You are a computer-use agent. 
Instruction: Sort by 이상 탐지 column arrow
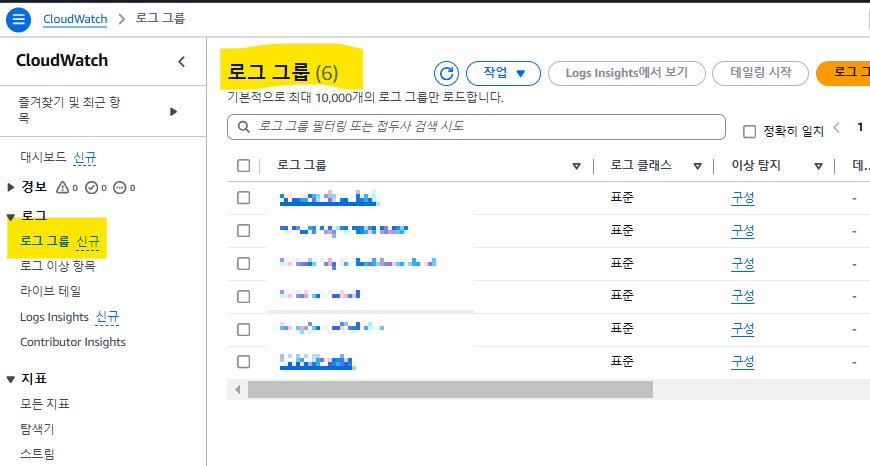818,166
